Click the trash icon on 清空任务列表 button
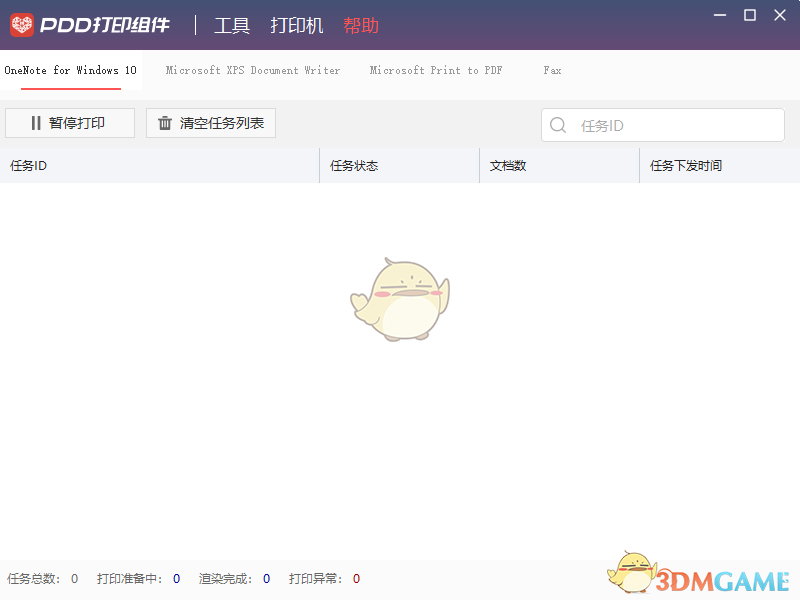This screenshot has width=800, height=600. (x=166, y=123)
